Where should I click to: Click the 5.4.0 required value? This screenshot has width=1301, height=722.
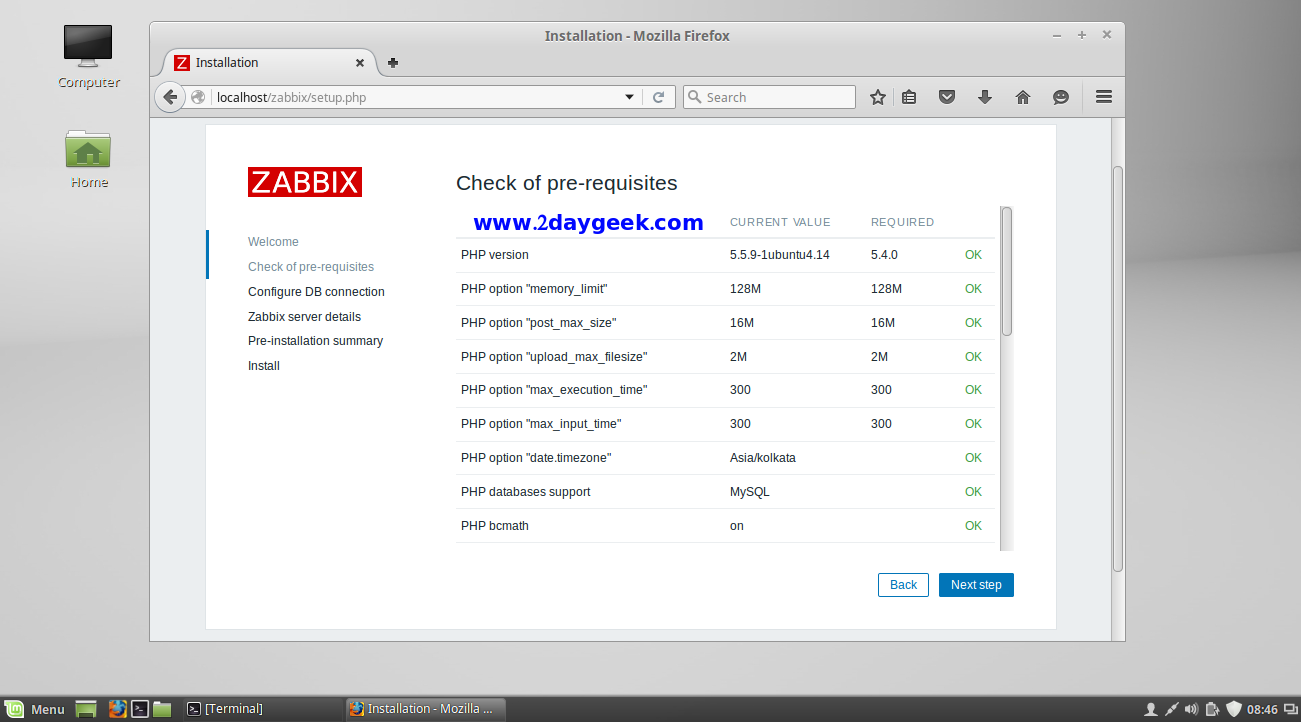click(884, 255)
